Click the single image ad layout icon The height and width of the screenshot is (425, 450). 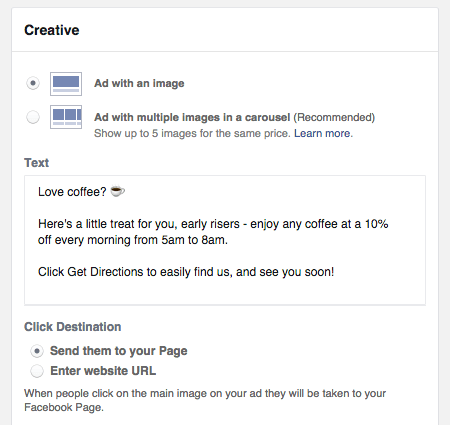pos(66,84)
